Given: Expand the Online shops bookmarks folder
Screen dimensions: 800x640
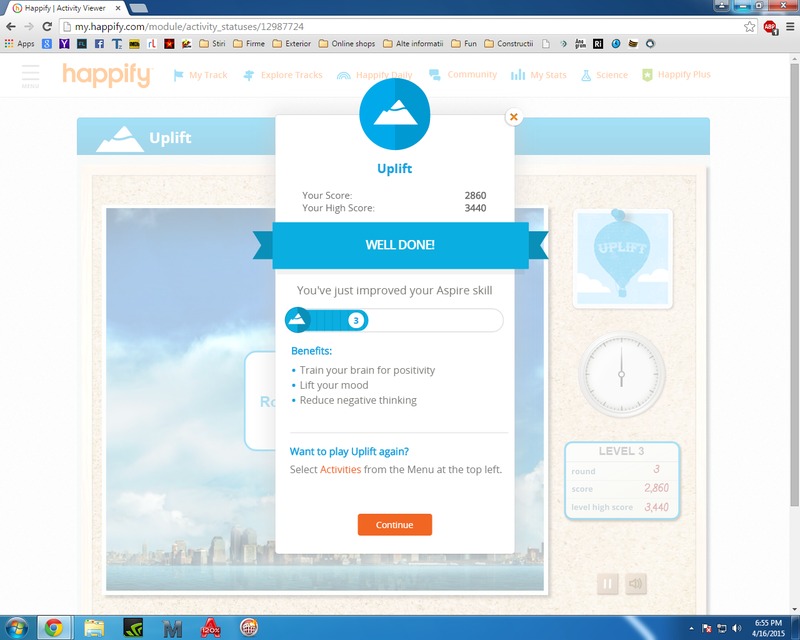Looking at the screenshot, I should click(x=347, y=44).
